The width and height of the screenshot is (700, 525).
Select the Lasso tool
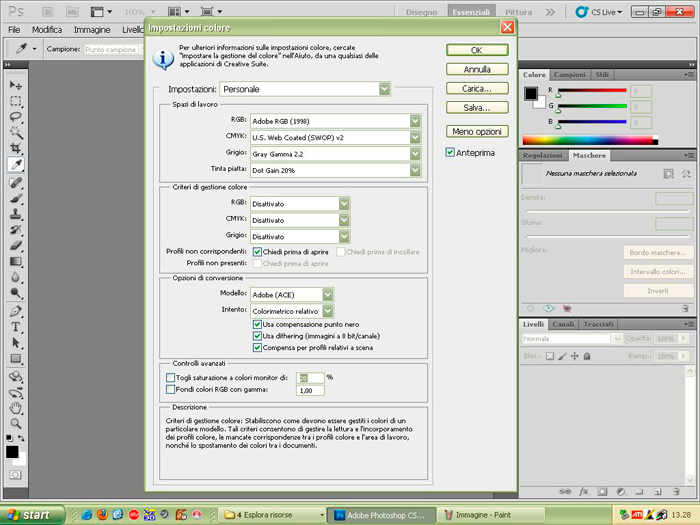point(16,116)
